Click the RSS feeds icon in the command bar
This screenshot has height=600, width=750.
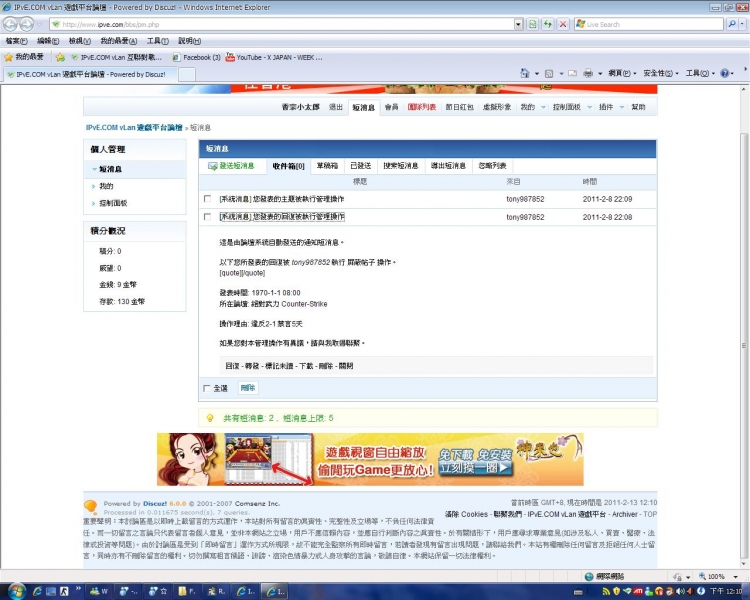pyautogui.click(x=549, y=73)
